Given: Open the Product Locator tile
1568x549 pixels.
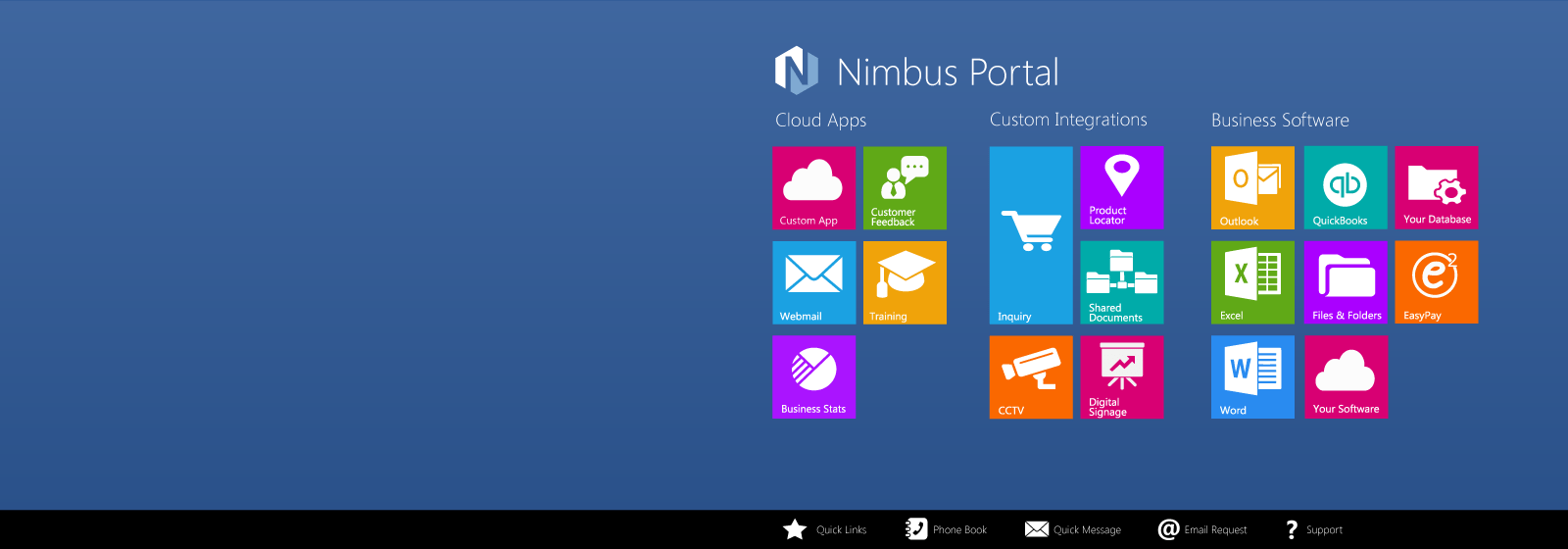Looking at the screenshot, I should (1121, 188).
